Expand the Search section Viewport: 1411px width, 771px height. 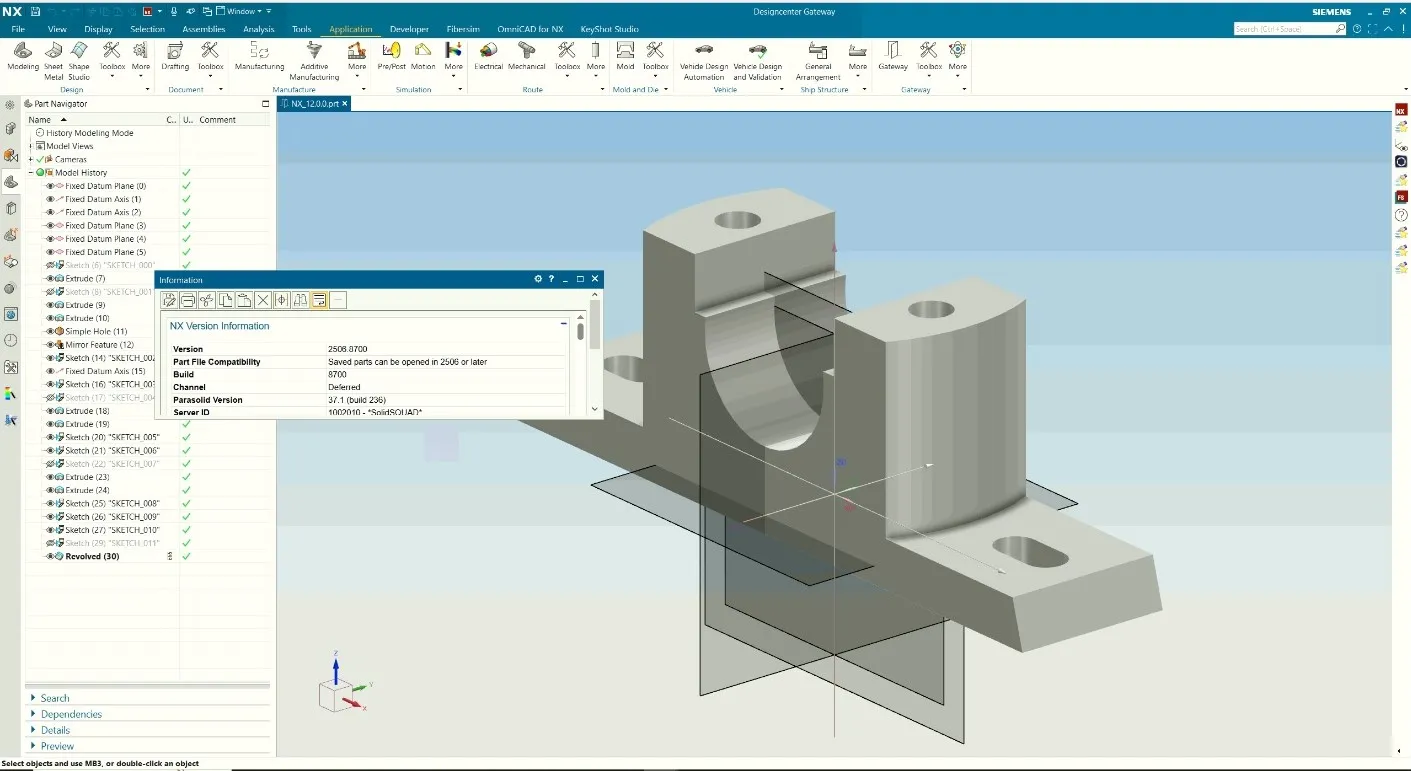point(34,698)
